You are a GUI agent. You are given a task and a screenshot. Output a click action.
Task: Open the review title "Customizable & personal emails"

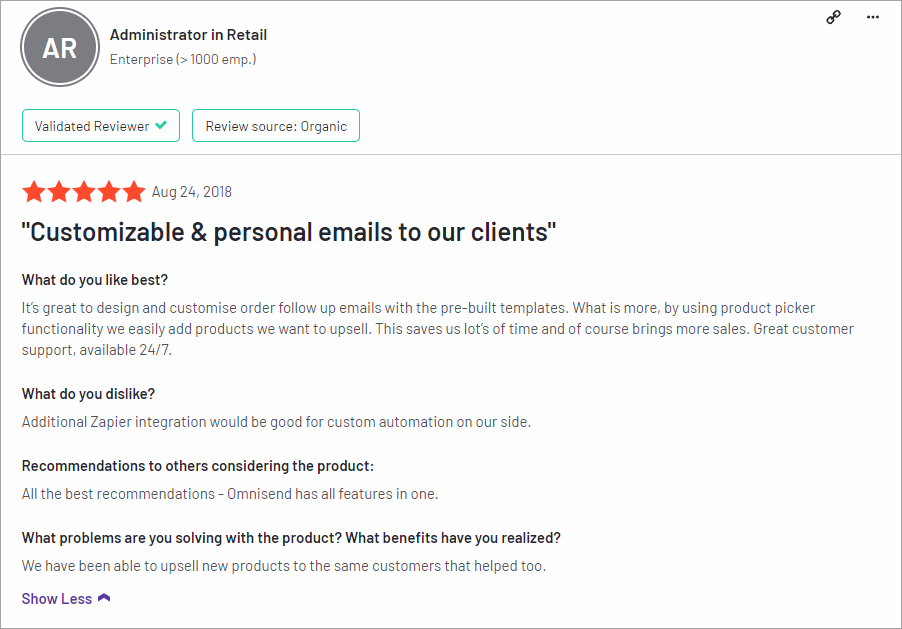(289, 232)
